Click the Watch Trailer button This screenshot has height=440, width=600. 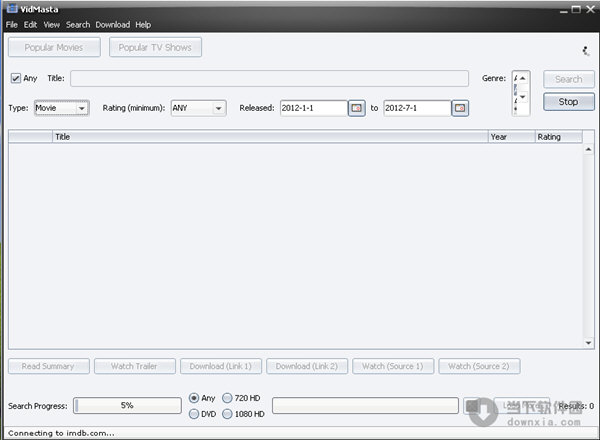pos(135,366)
